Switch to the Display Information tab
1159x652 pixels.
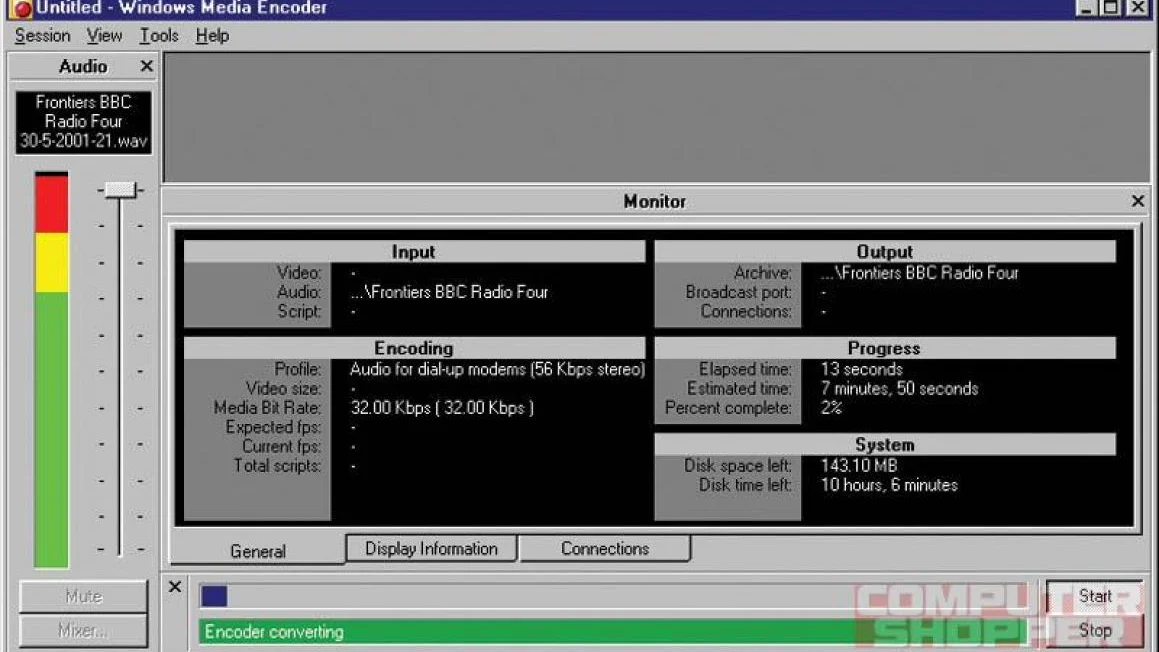431,549
